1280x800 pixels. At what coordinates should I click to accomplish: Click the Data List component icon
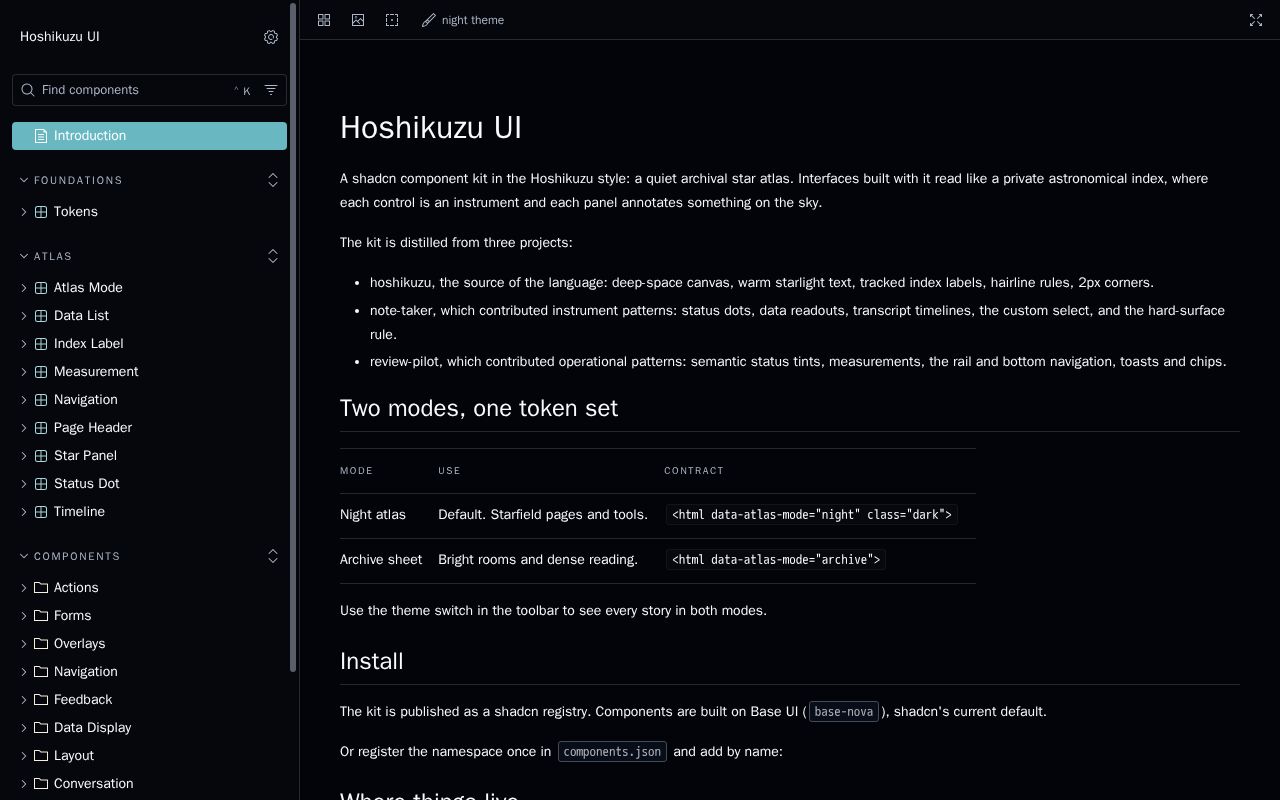pyautogui.click(x=41, y=316)
